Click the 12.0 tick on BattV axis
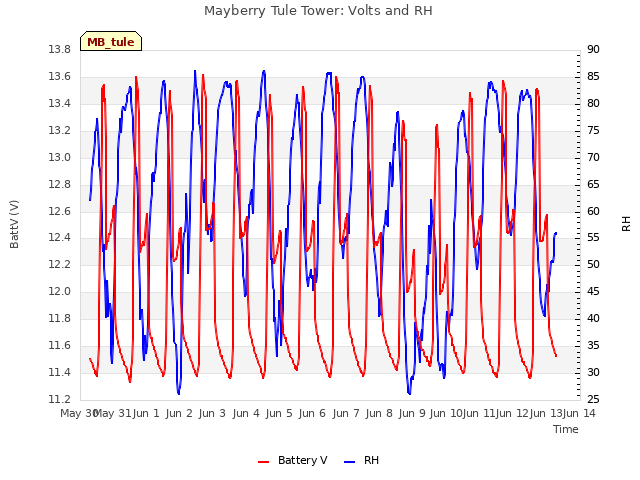Screen dimensions: 640x480 [x=60, y=291]
